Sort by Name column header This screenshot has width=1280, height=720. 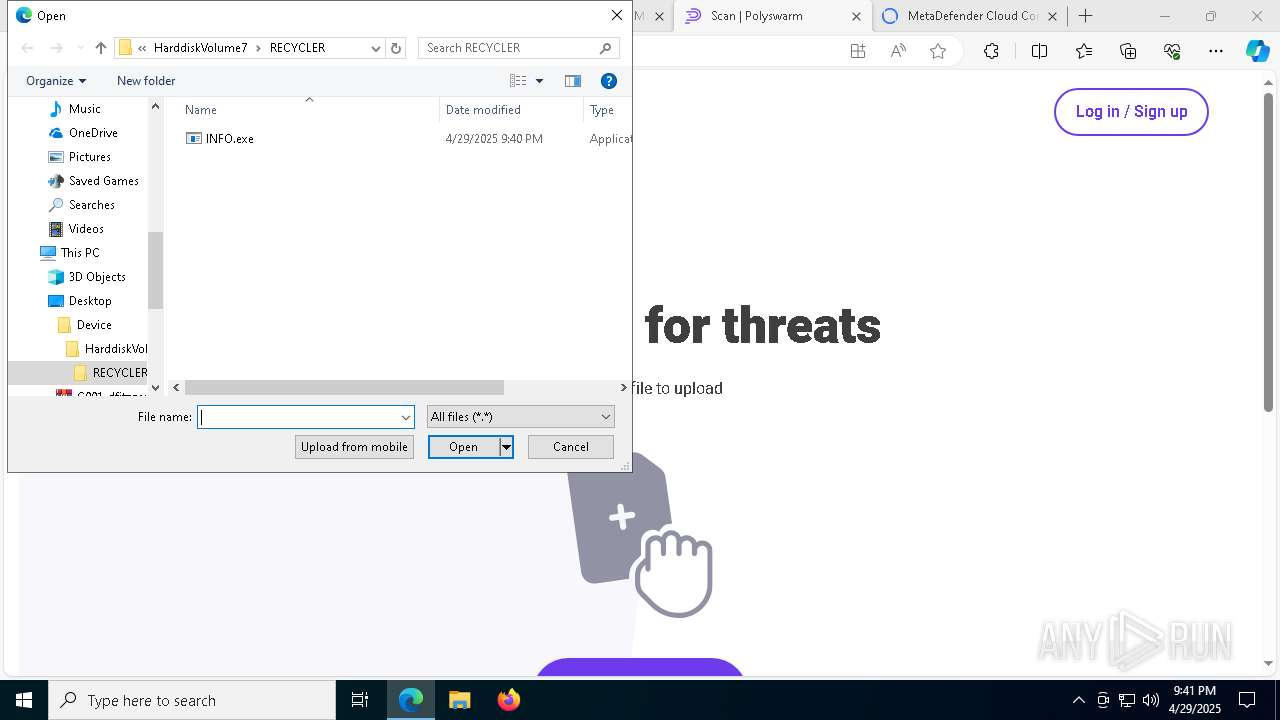(x=200, y=110)
